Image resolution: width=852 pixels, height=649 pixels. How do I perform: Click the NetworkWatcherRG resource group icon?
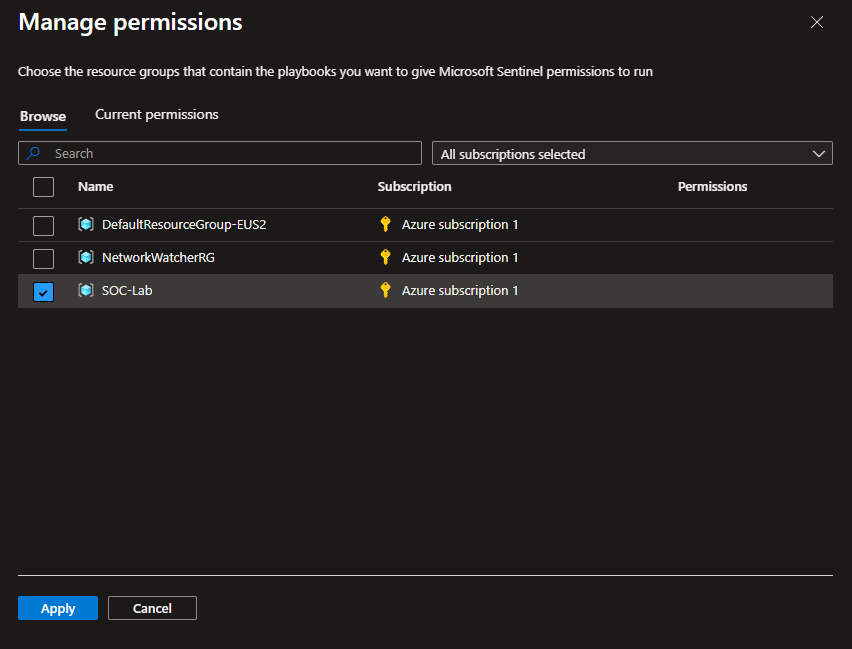[x=86, y=258]
